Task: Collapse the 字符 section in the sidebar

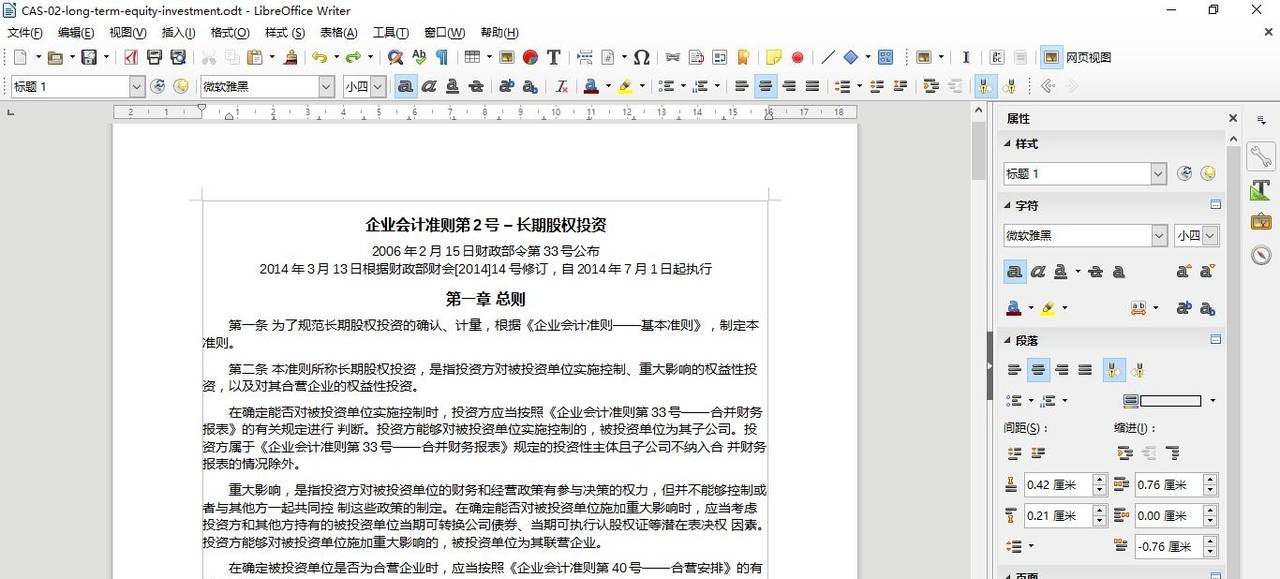Action: pos(1008,205)
